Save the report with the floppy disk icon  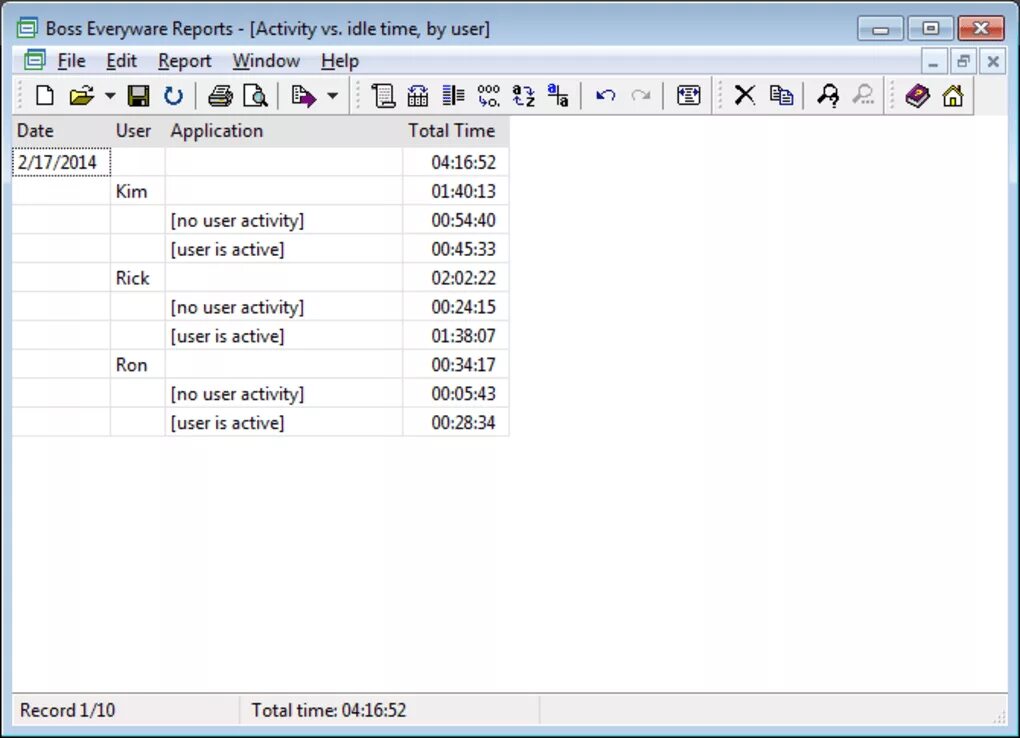point(138,96)
